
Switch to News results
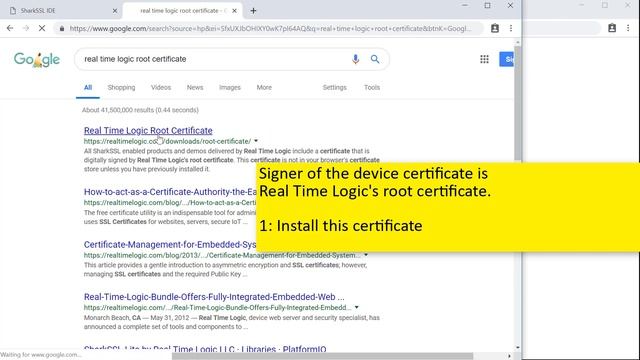pos(195,87)
